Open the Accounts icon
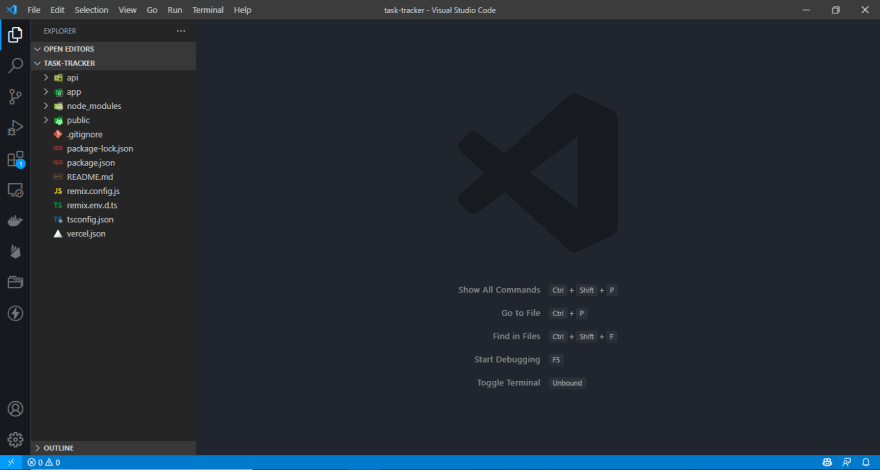 pos(15,409)
